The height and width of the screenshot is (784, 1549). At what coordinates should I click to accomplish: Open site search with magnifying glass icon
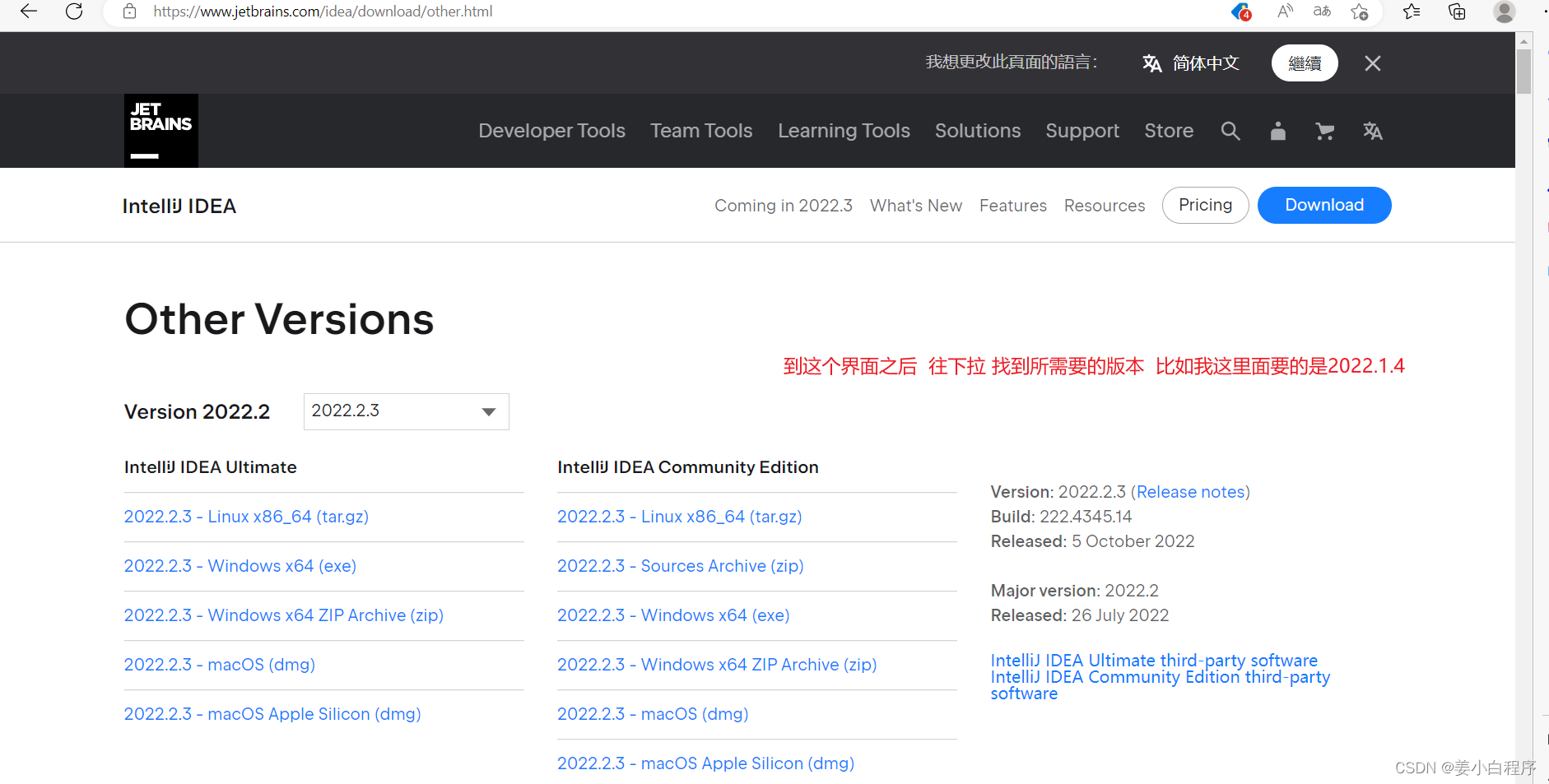(x=1230, y=131)
